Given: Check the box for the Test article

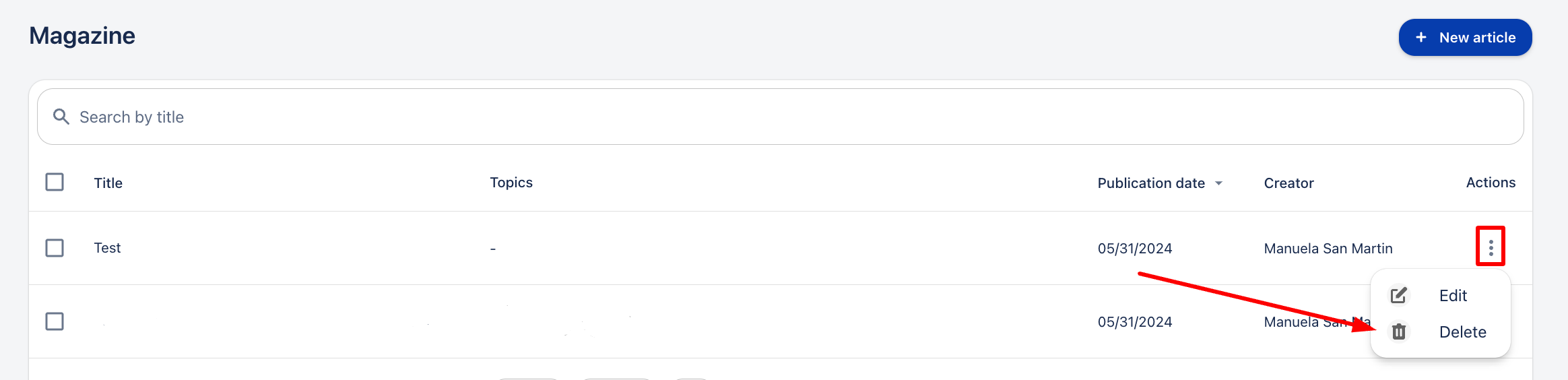Looking at the screenshot, I should pos(55,248).
